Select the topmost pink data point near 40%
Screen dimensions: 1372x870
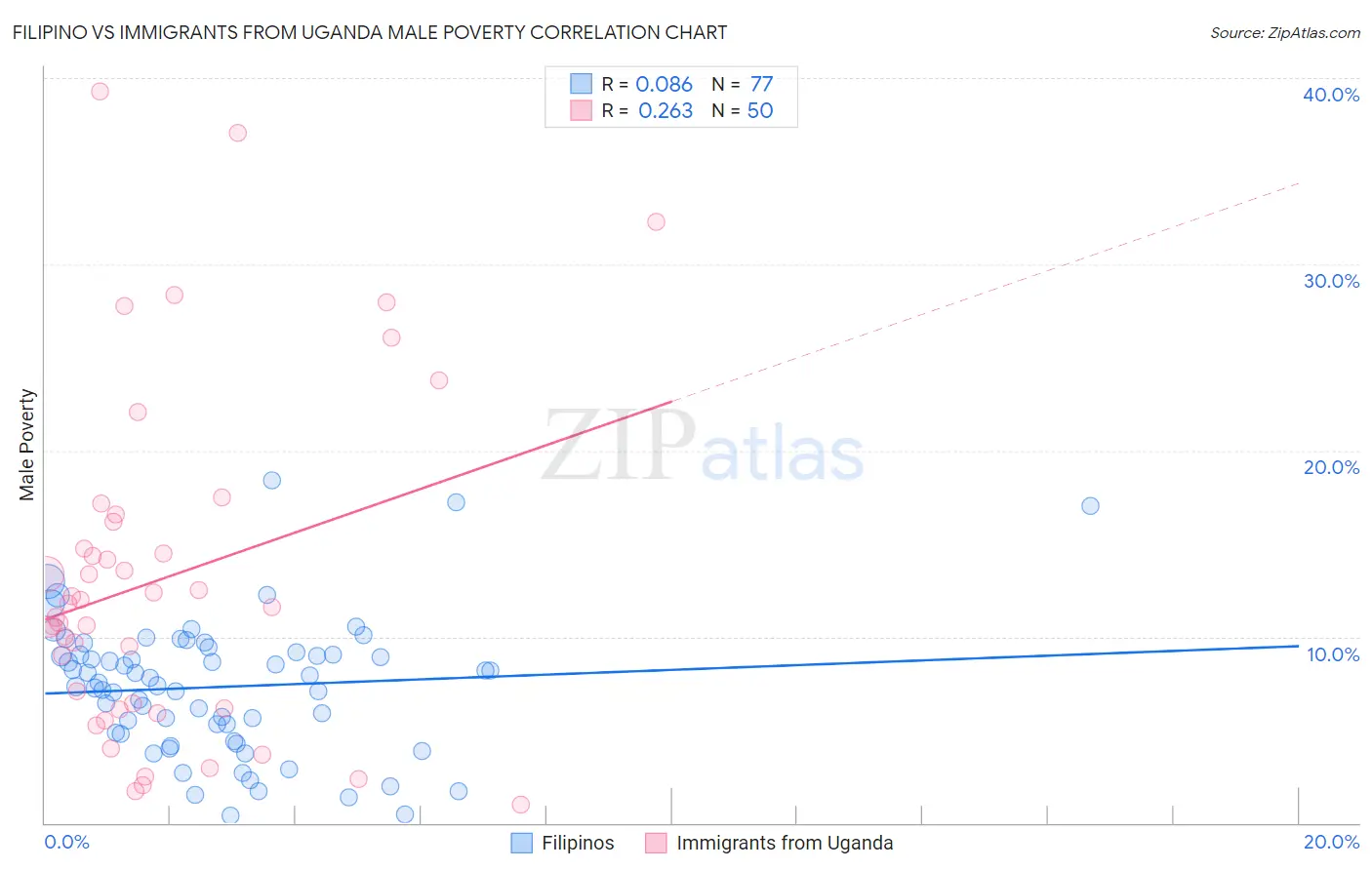point(100,92)
